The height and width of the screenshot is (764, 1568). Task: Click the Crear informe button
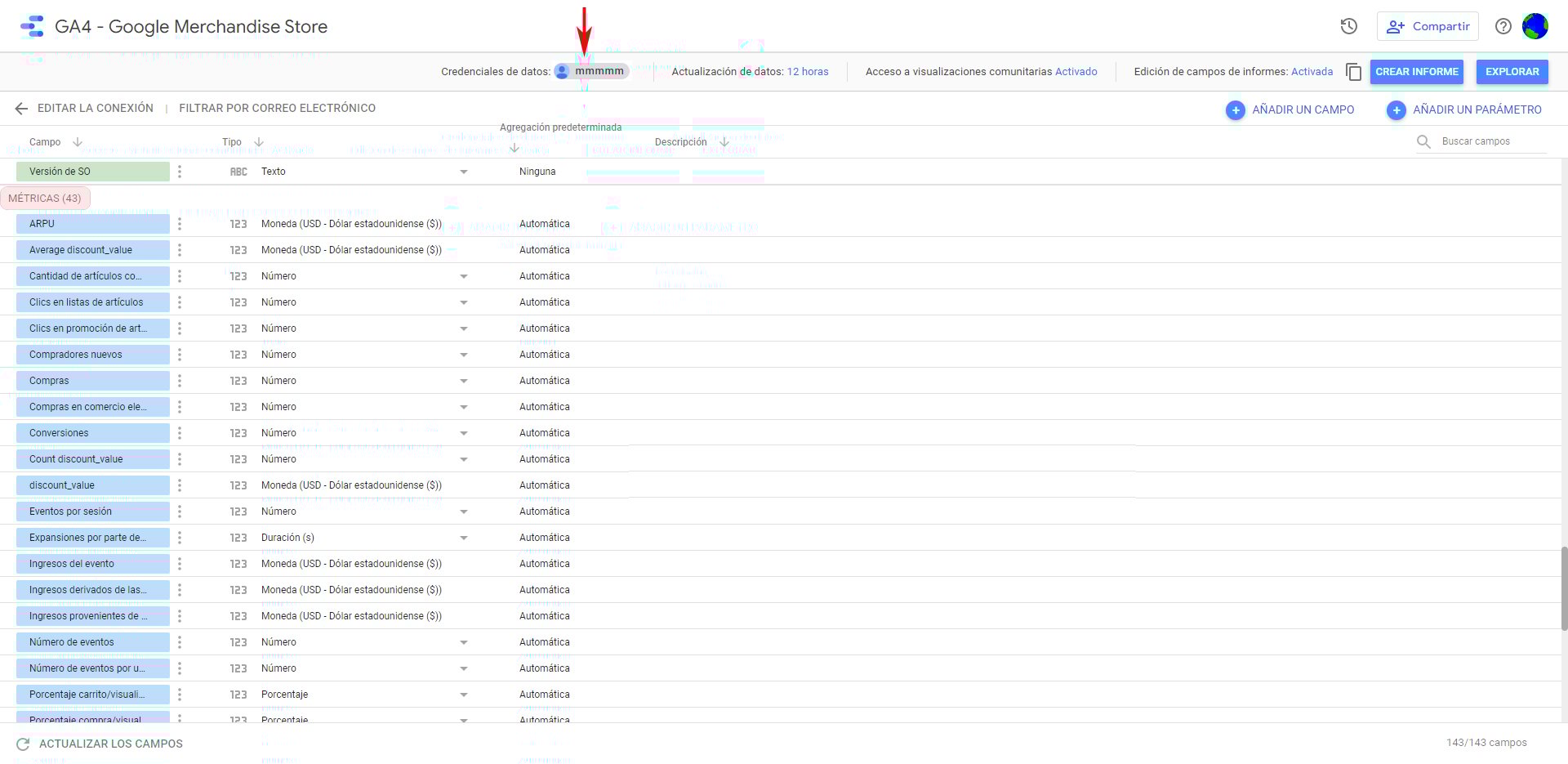[1417, 72]
